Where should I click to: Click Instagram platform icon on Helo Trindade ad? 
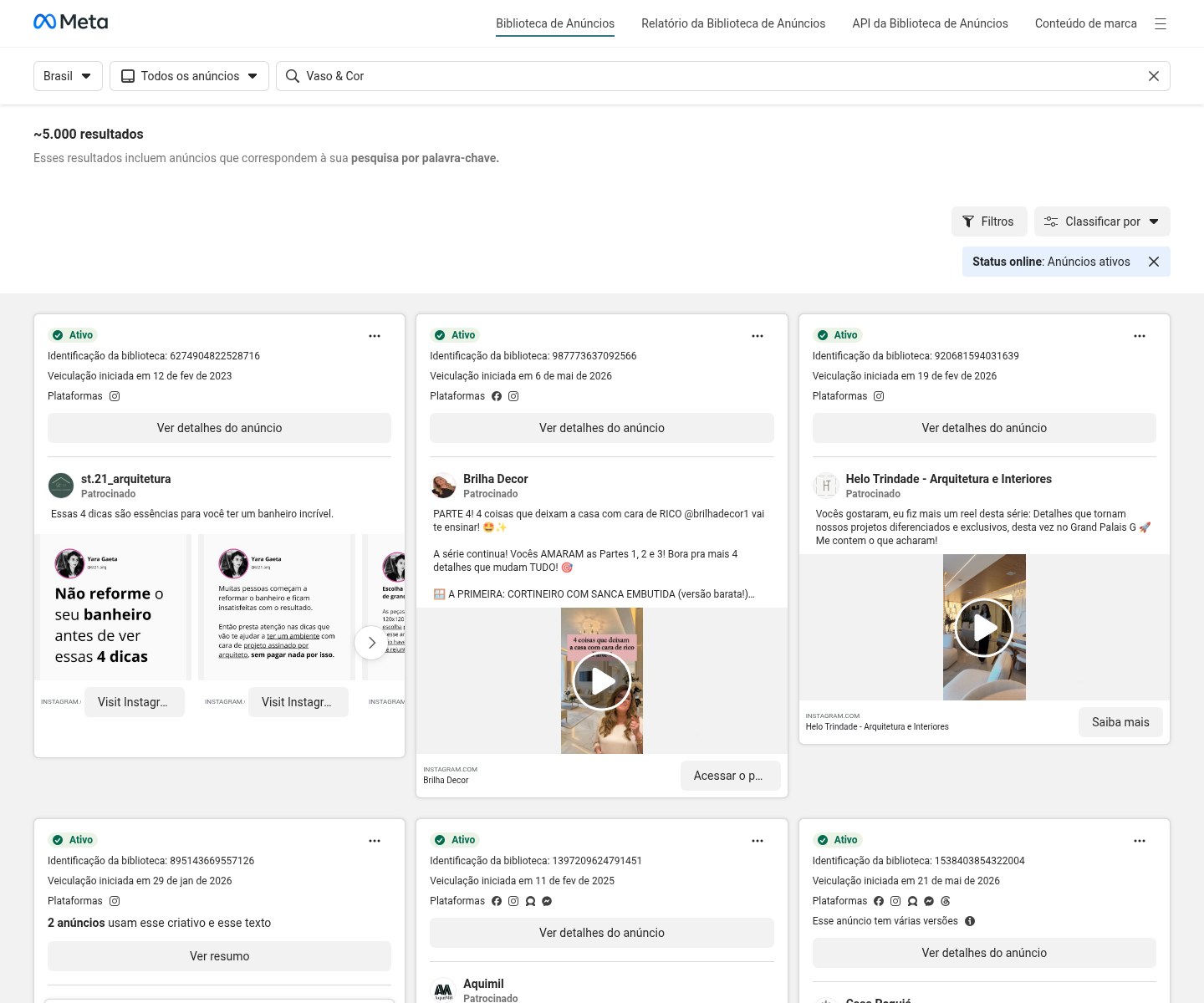[879, 396]
